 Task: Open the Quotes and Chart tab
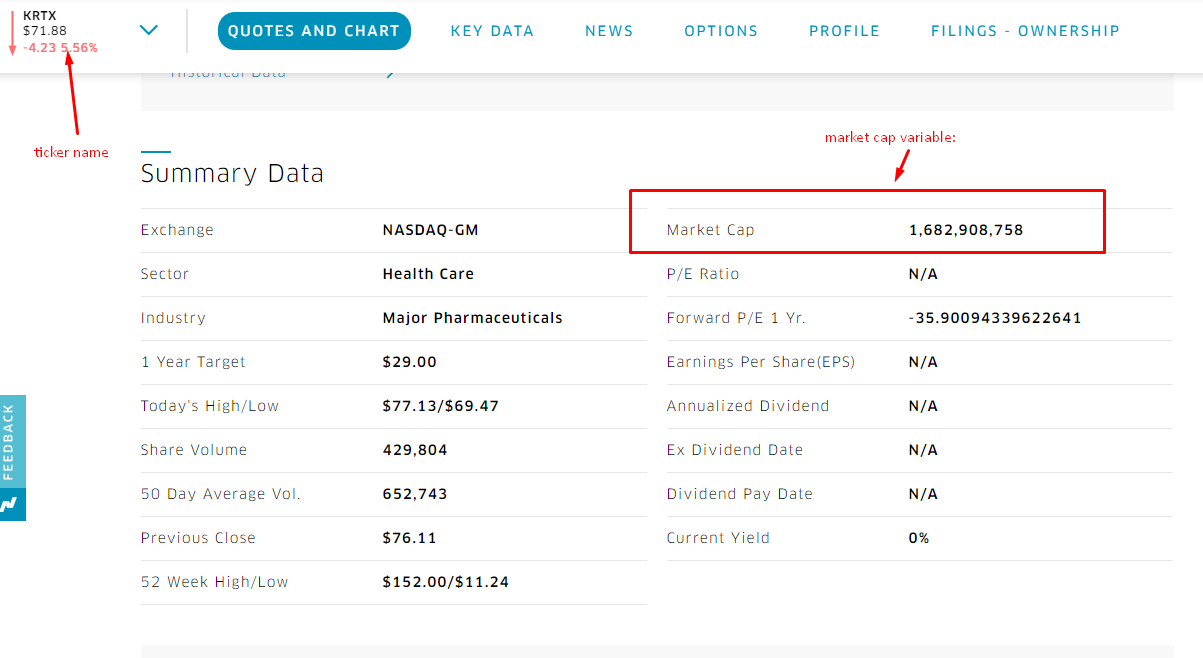(x=314, y=31)
